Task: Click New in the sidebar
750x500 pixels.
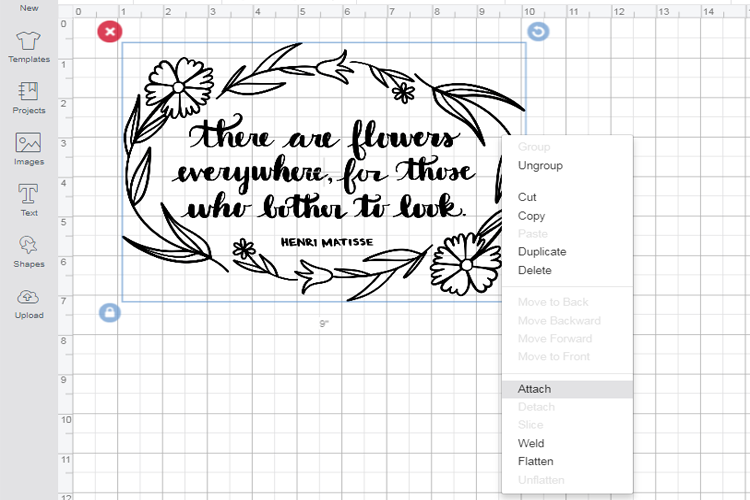Action: coord(29,8)
